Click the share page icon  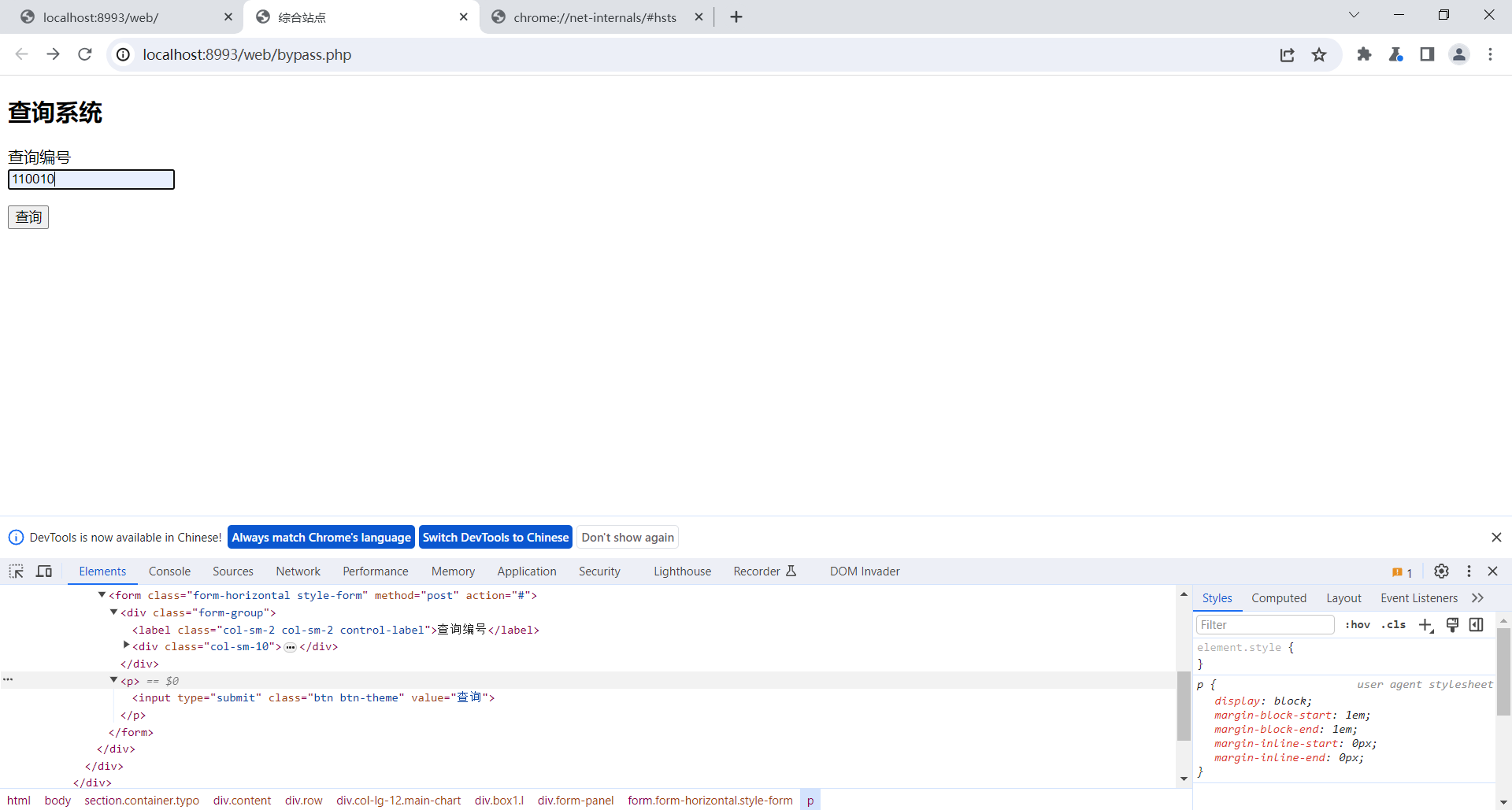(x=1288, y=54)
